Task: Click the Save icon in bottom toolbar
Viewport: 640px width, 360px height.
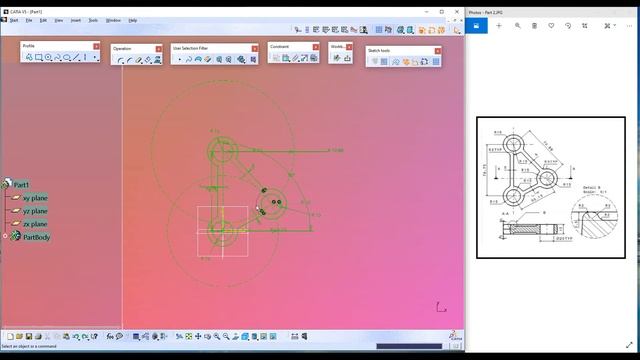Action: coord(29,337)
